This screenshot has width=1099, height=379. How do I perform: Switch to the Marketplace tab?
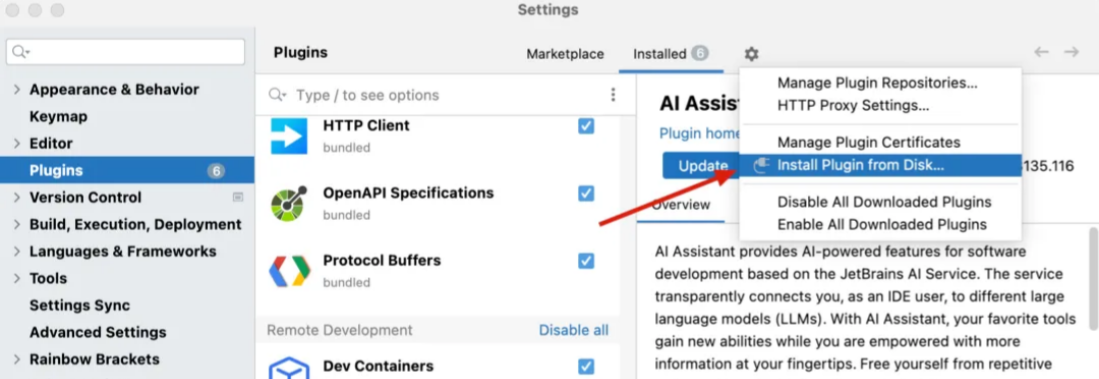(565, 54)
